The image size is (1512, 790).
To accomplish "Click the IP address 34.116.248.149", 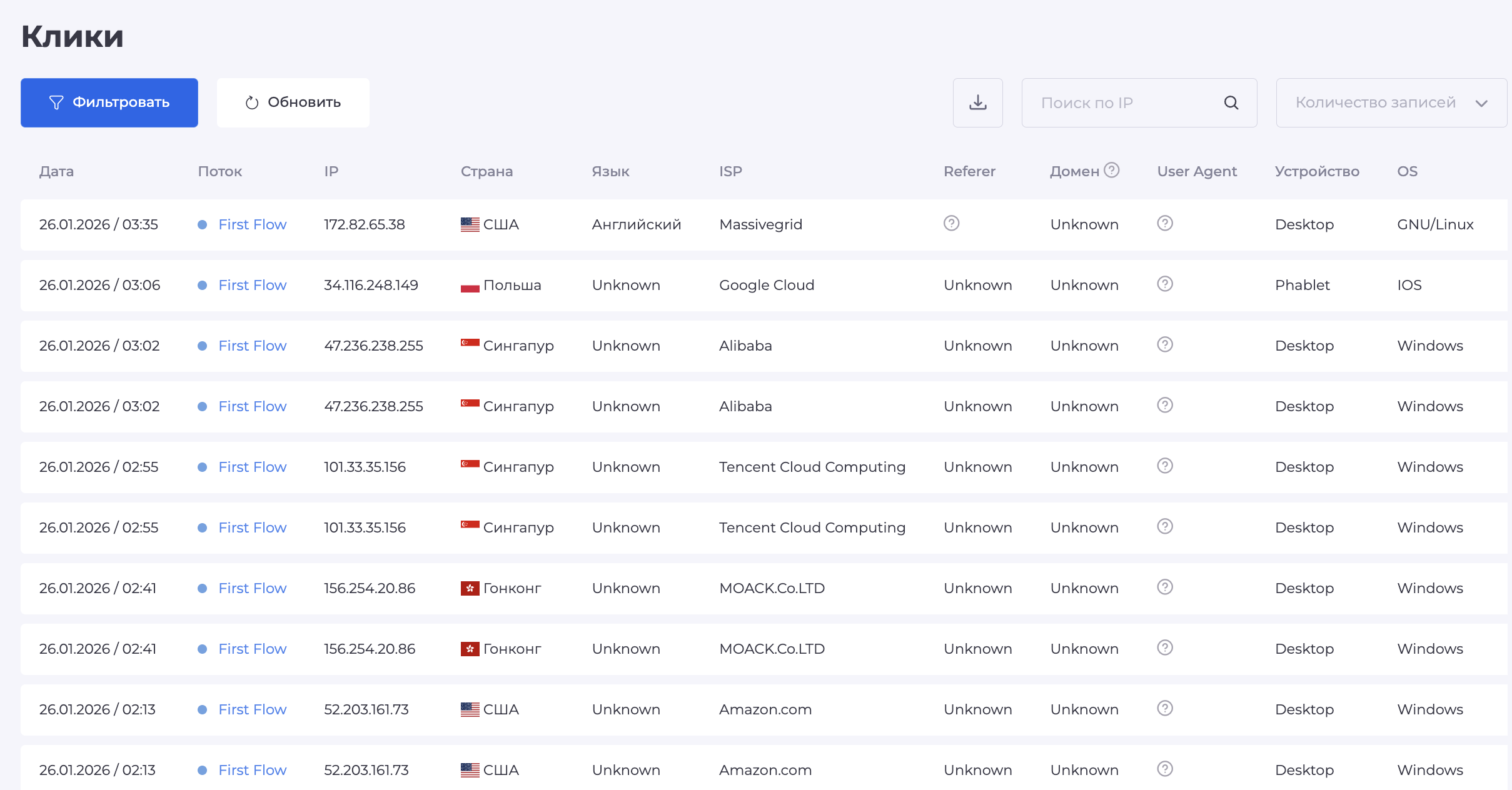I will tap(370, 285).
